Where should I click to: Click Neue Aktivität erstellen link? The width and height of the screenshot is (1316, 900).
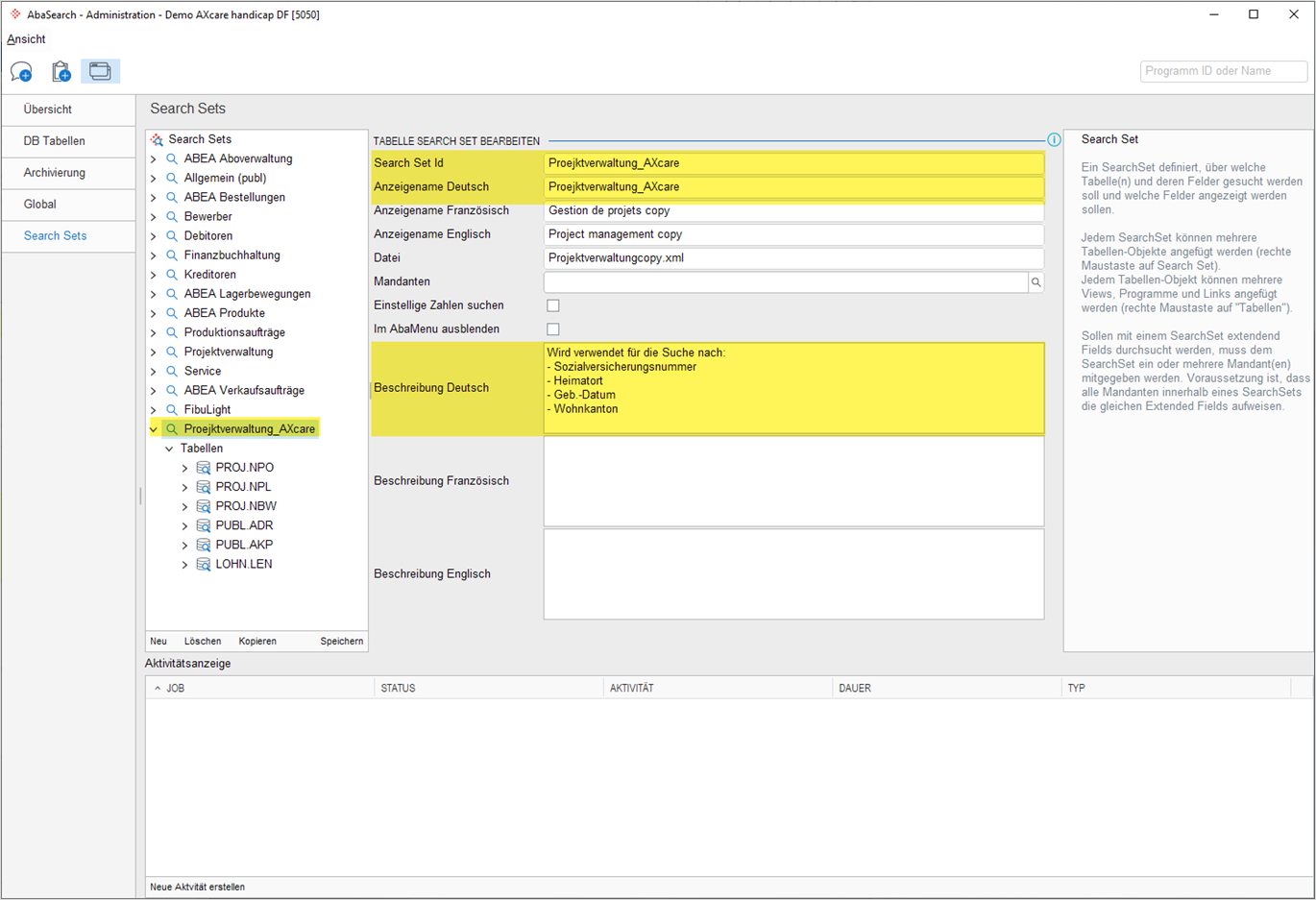[198, 887]
